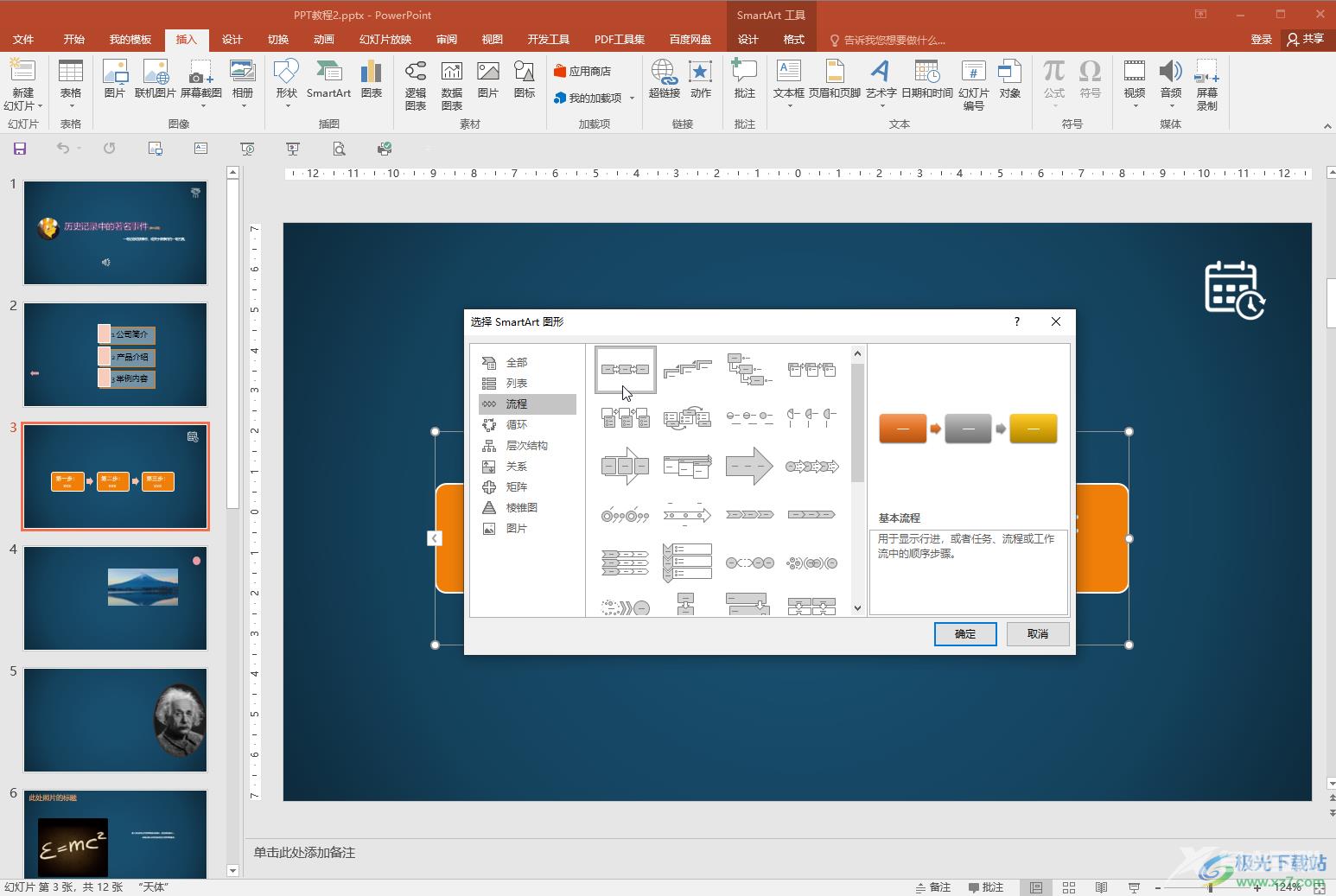
Task: Click the Share button
Action: [1305, 39]
